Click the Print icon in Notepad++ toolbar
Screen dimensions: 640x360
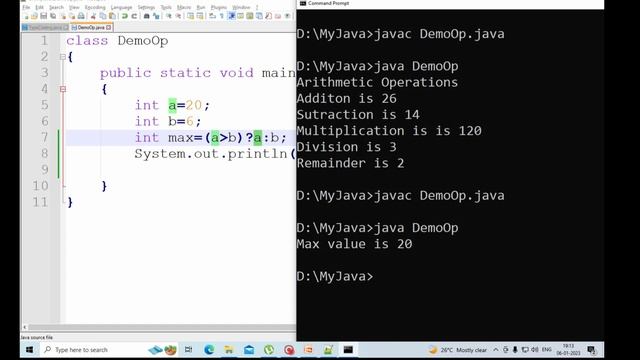tap(81, 16)
